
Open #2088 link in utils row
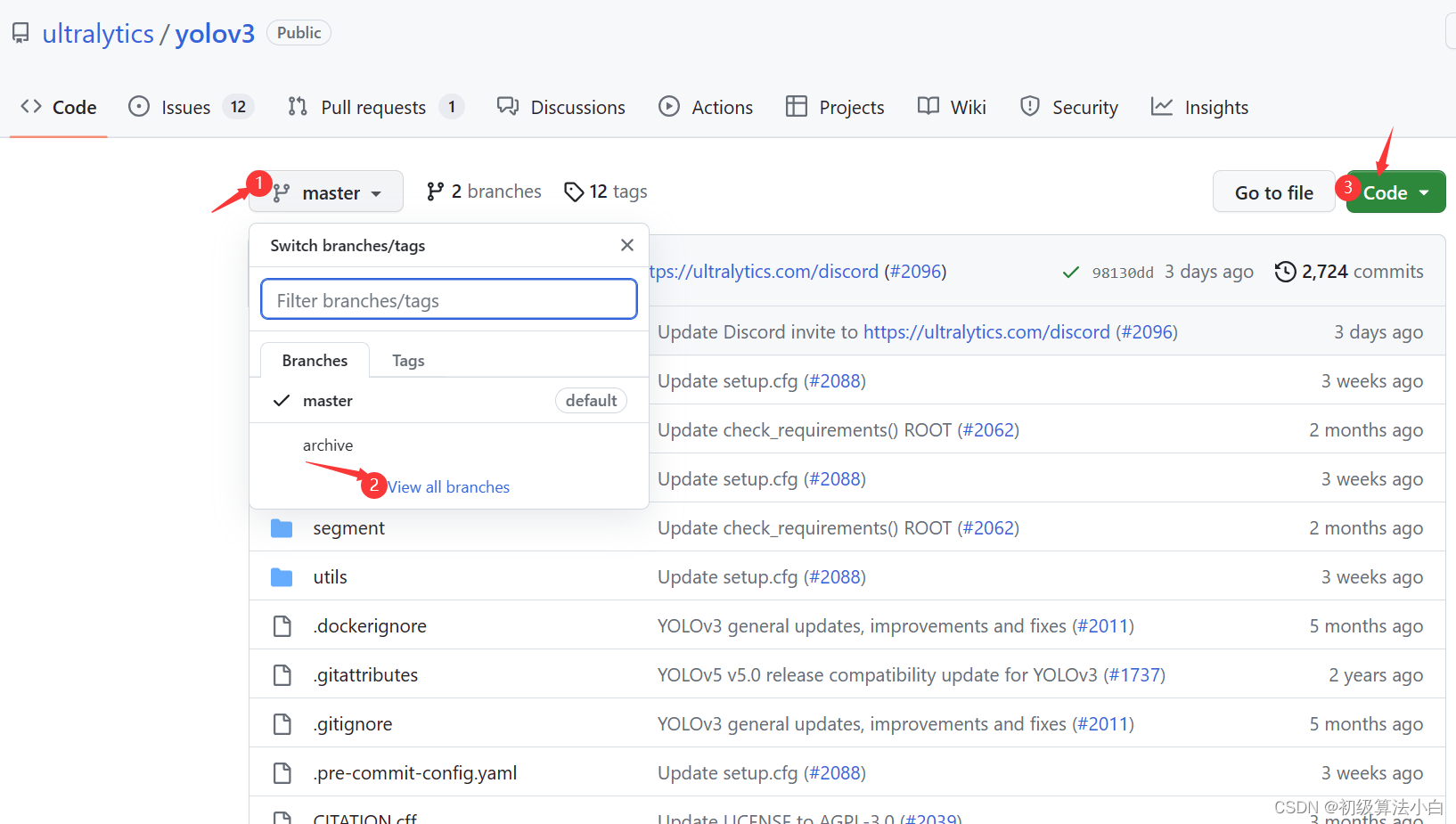tap(835, 577)
